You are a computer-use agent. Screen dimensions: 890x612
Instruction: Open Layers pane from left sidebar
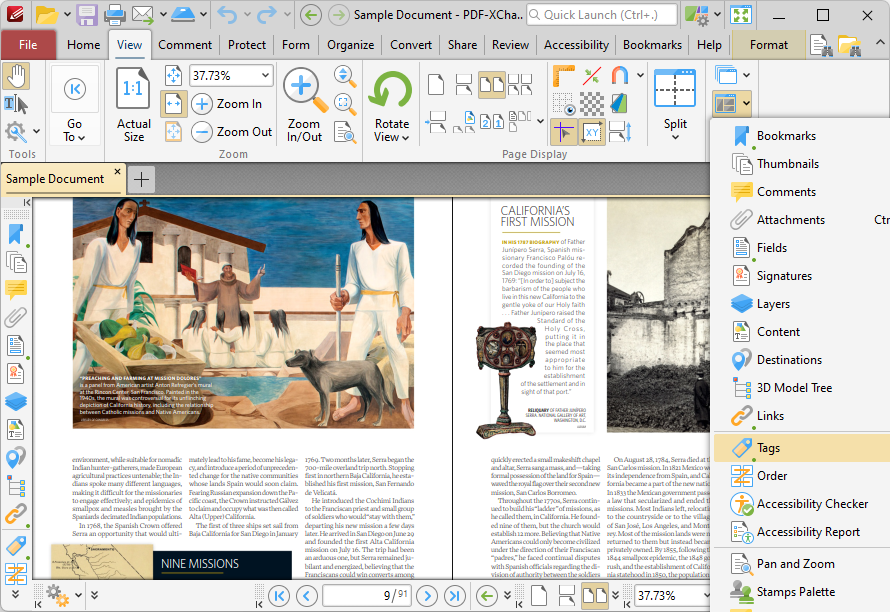[x=16, y=401]
